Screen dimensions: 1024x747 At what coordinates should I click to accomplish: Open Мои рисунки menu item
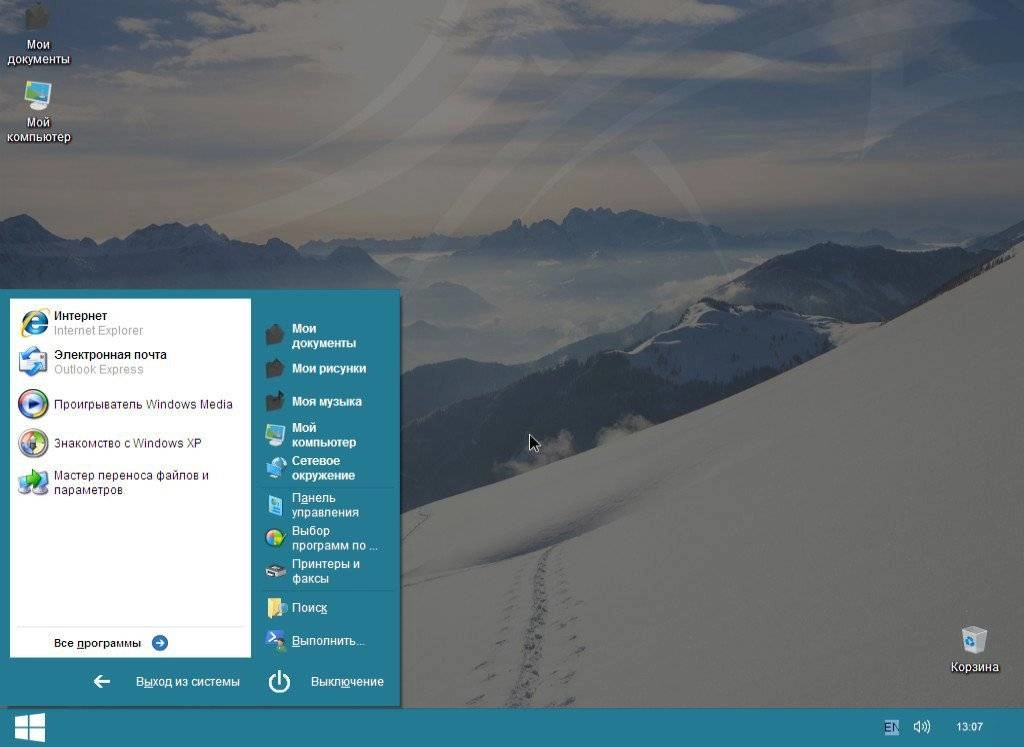point(328,368)
